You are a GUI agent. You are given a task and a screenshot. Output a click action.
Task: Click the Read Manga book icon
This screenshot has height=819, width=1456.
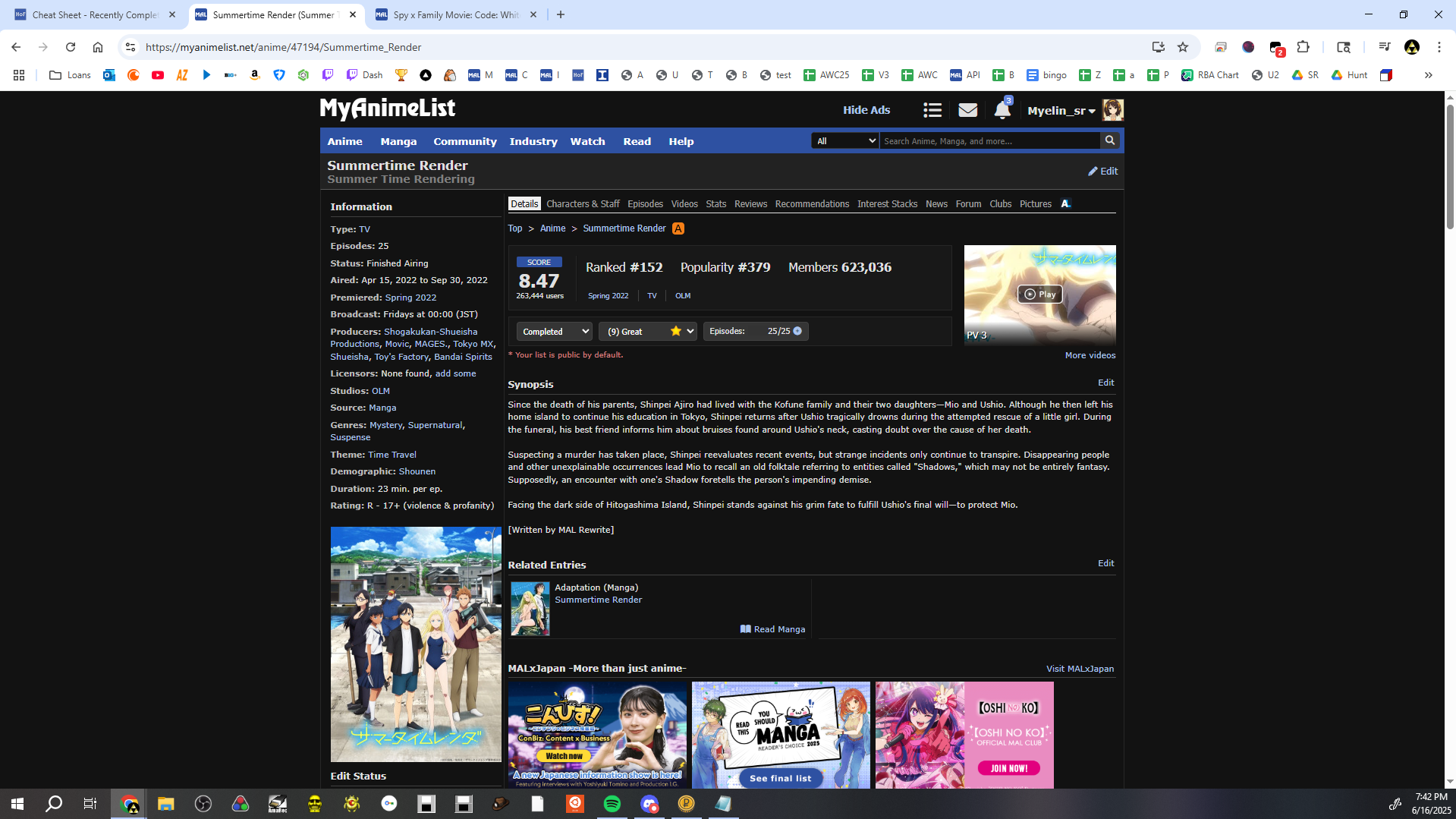(x=746, y=629)
